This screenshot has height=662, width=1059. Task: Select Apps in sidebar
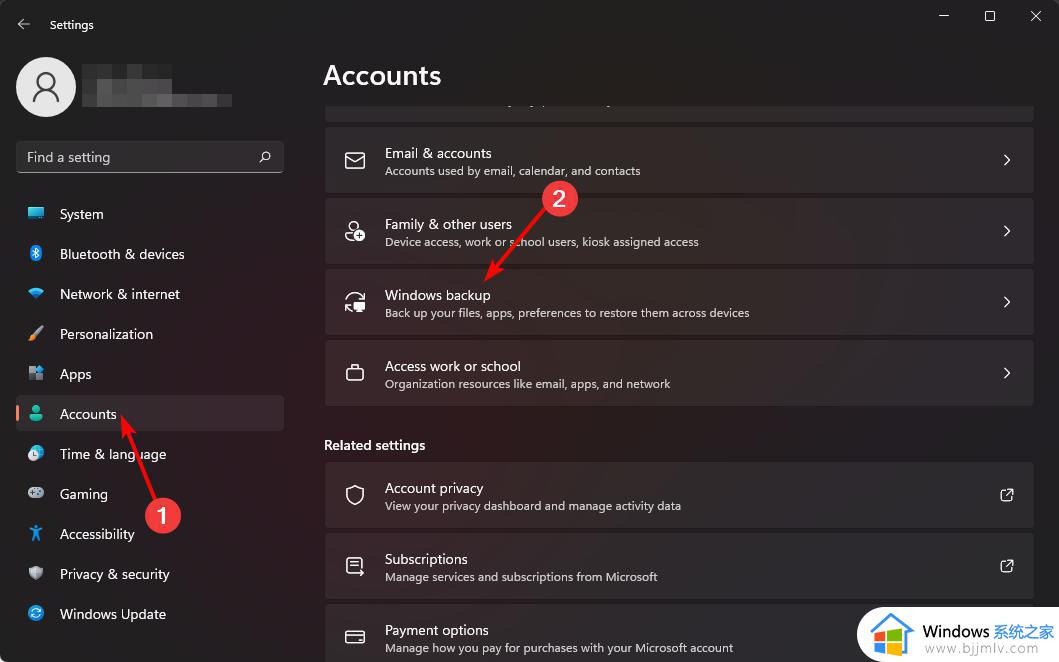[x=150, y=373]
